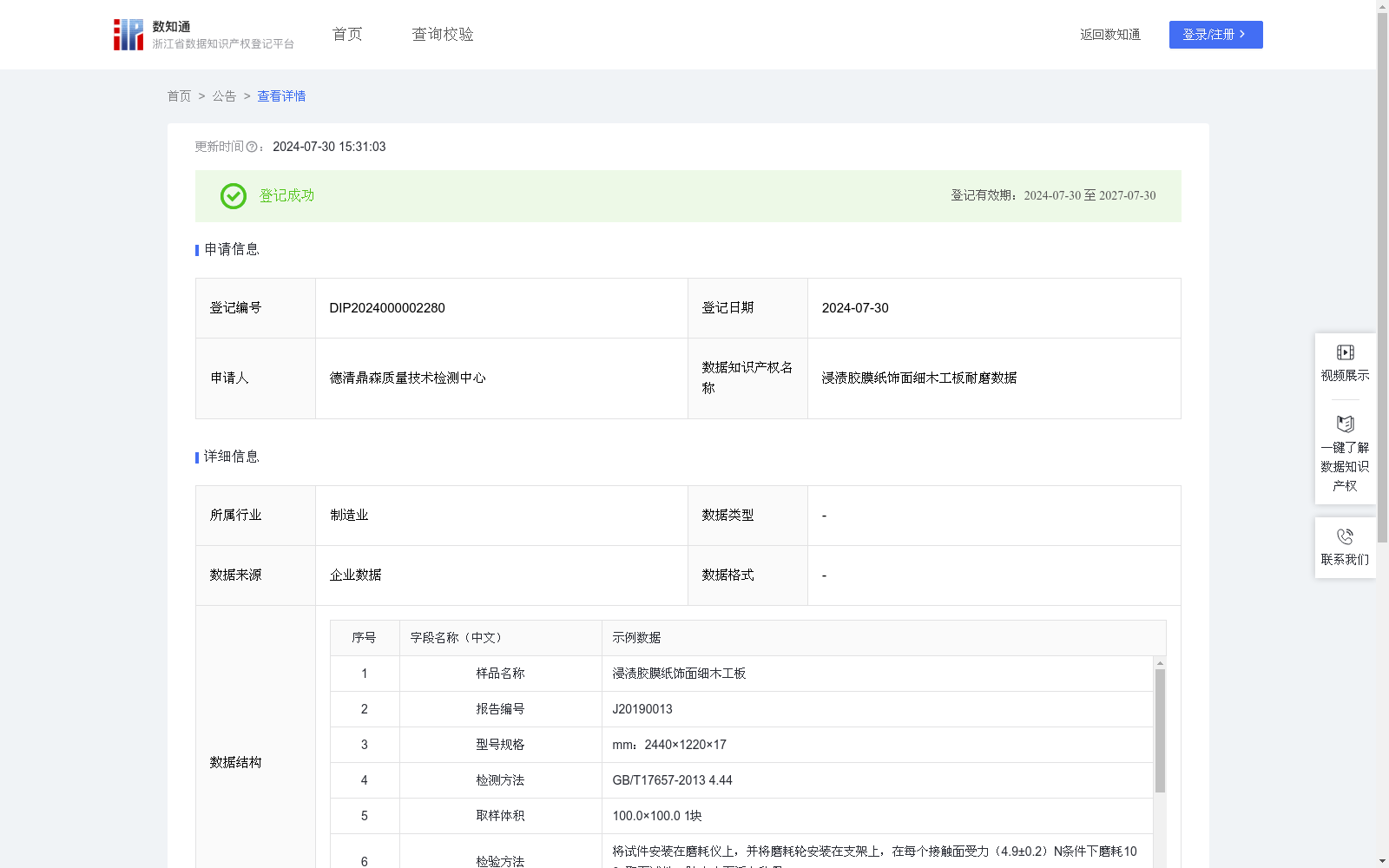Go to 公告 in the breadcrumb

click(224, 96)
